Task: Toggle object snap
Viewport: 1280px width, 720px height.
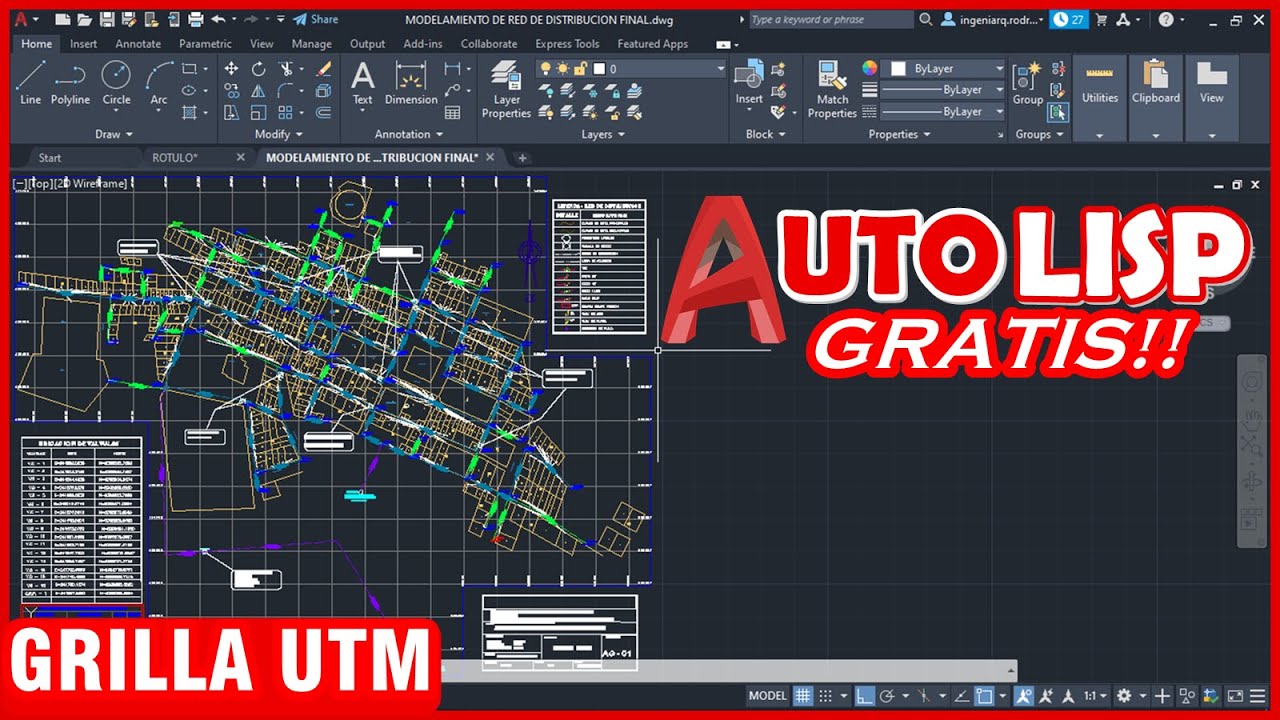Action: click(983, 696)
